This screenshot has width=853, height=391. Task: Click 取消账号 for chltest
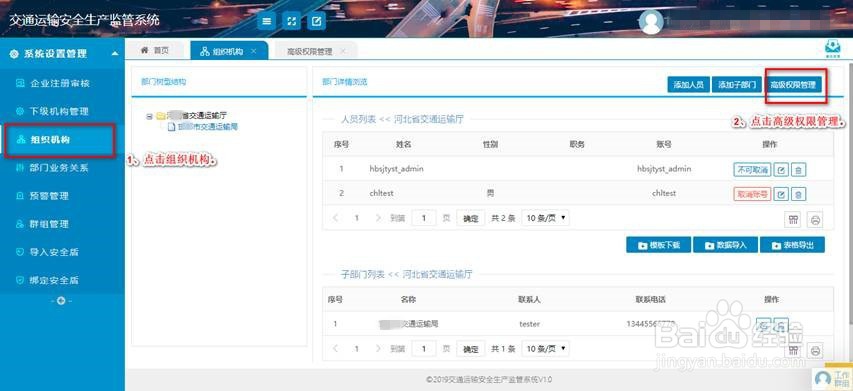pos(752,194)
